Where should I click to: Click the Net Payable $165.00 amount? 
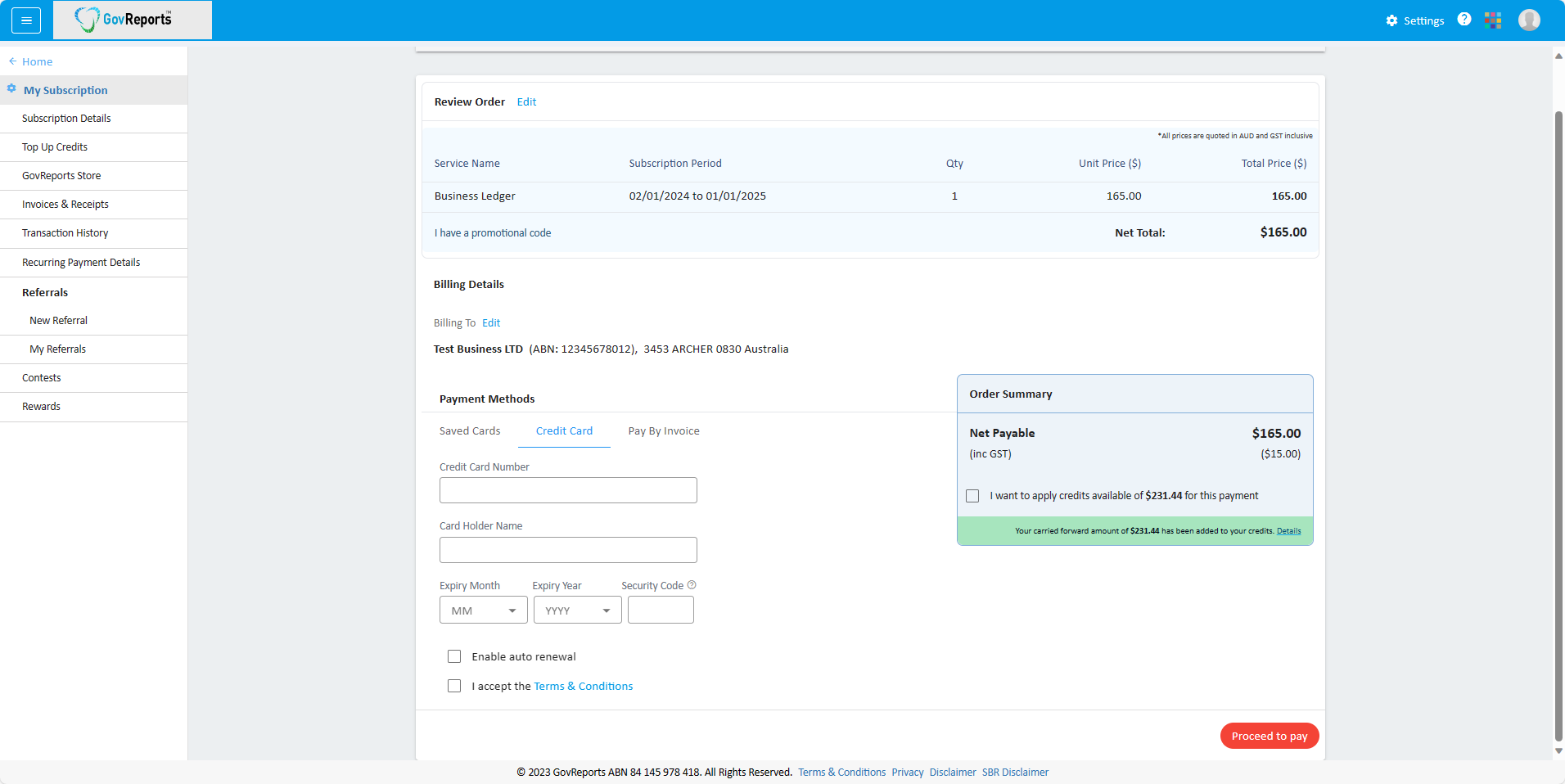pos(1276,434)
